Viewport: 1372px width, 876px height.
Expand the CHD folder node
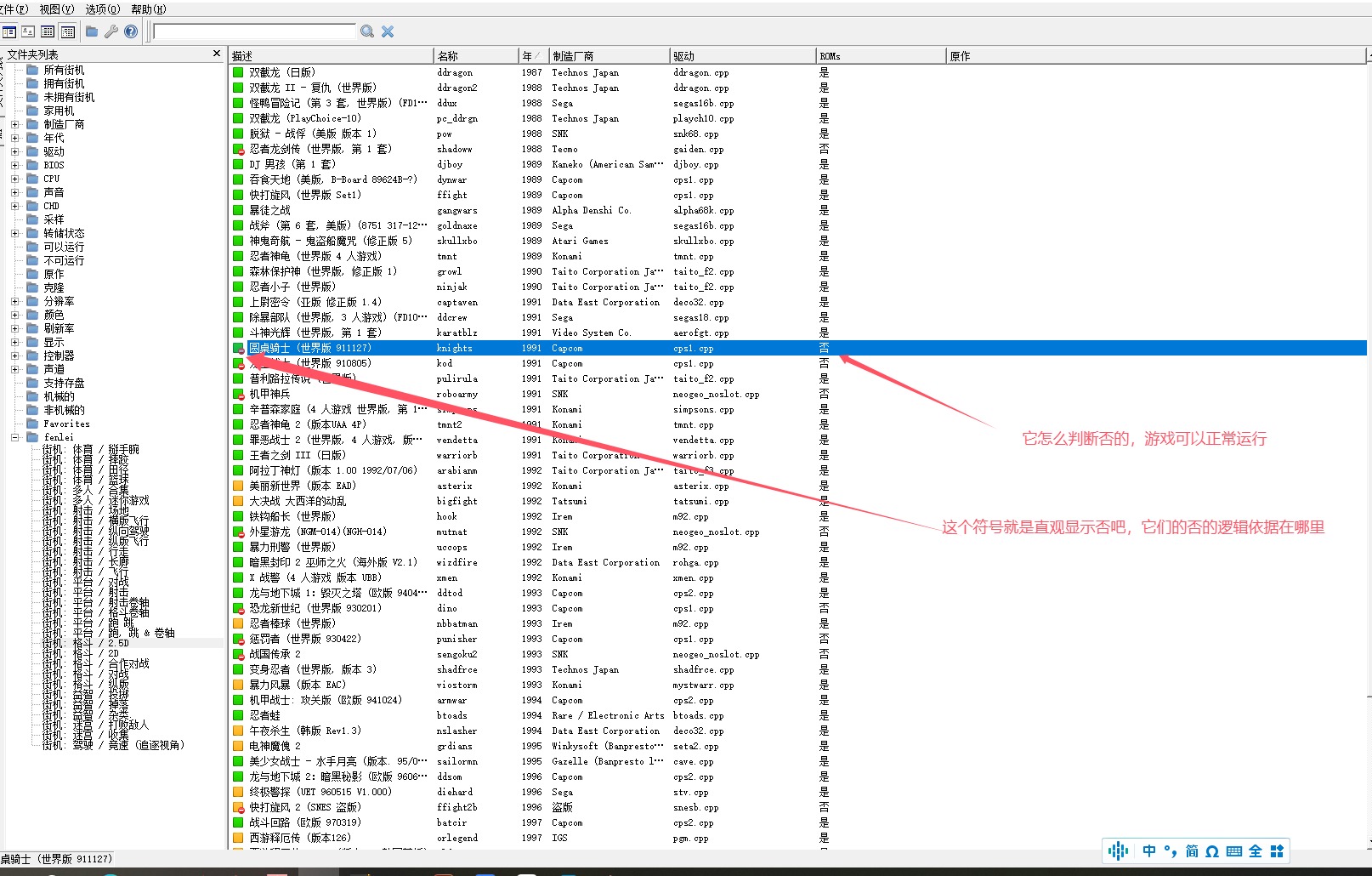(x=14, y=206)
